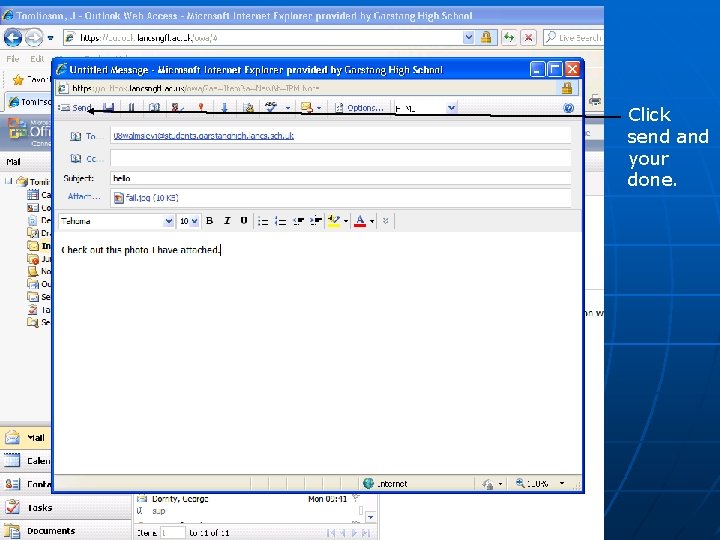This screenshot has width=720, height=540.
Task: Open the HTML message format dropdown
Action: click(451, 108)
